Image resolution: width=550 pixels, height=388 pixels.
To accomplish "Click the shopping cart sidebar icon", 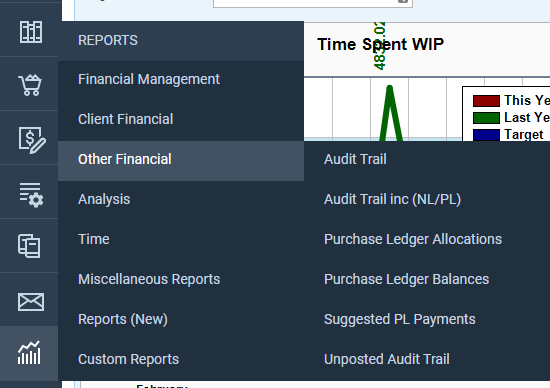I will pyautogui.click(x=30, y=85).
